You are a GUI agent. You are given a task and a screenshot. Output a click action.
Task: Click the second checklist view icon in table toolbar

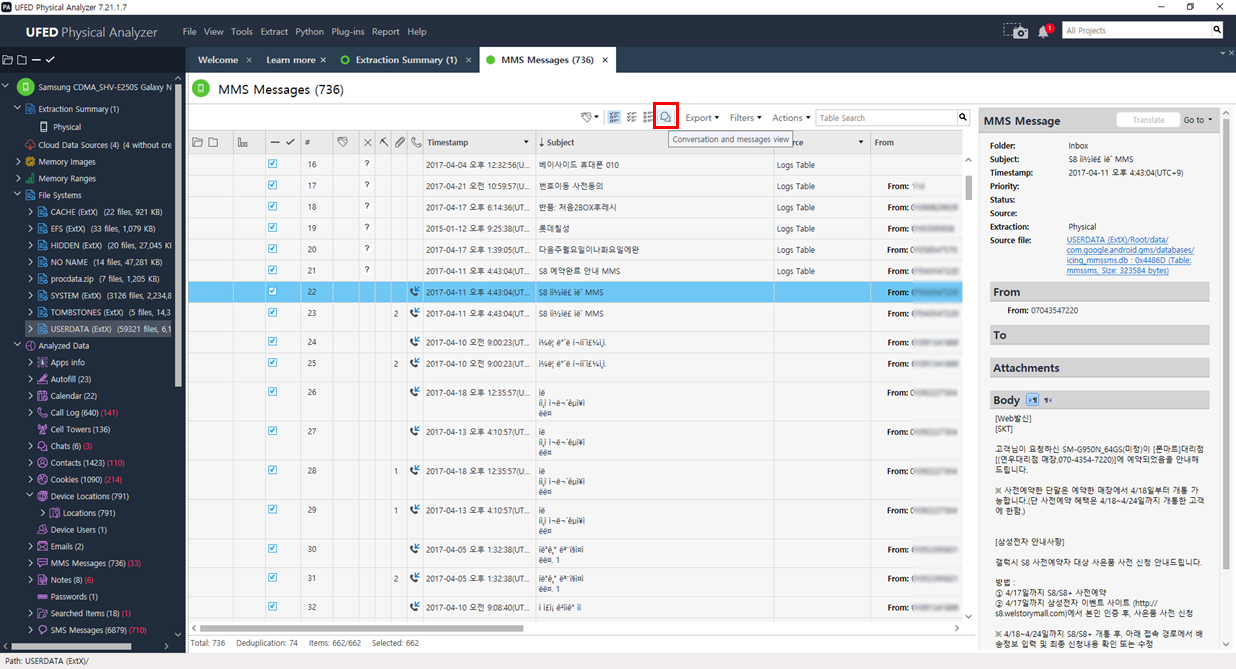click(632, 118)
